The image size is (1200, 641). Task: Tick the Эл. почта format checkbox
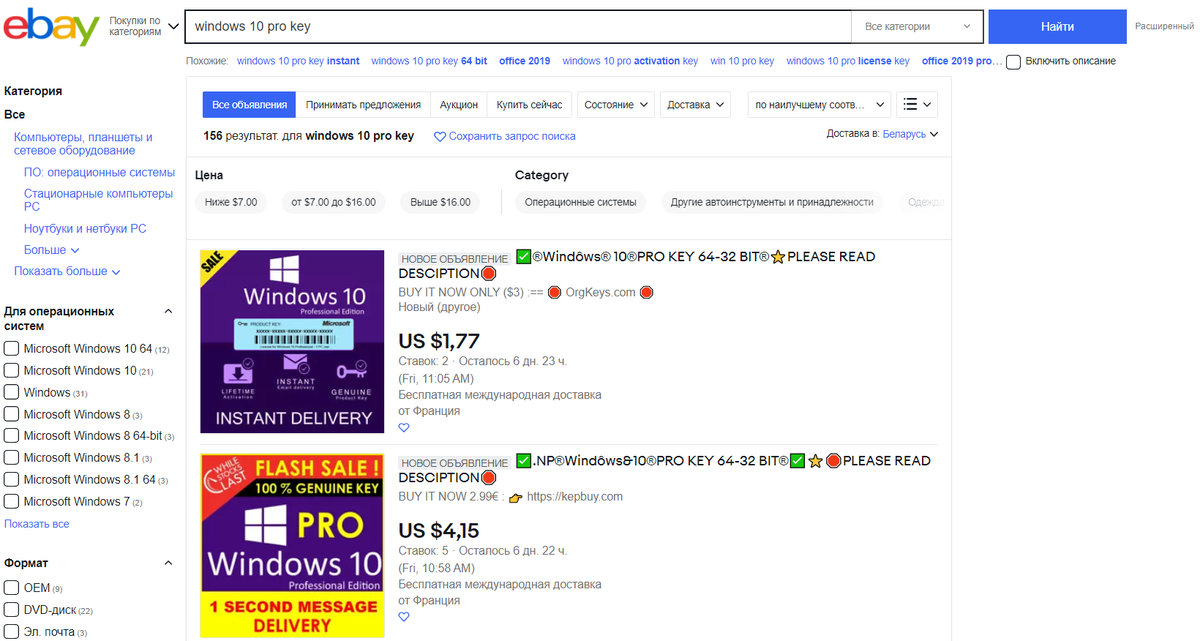tap(11, 632)
